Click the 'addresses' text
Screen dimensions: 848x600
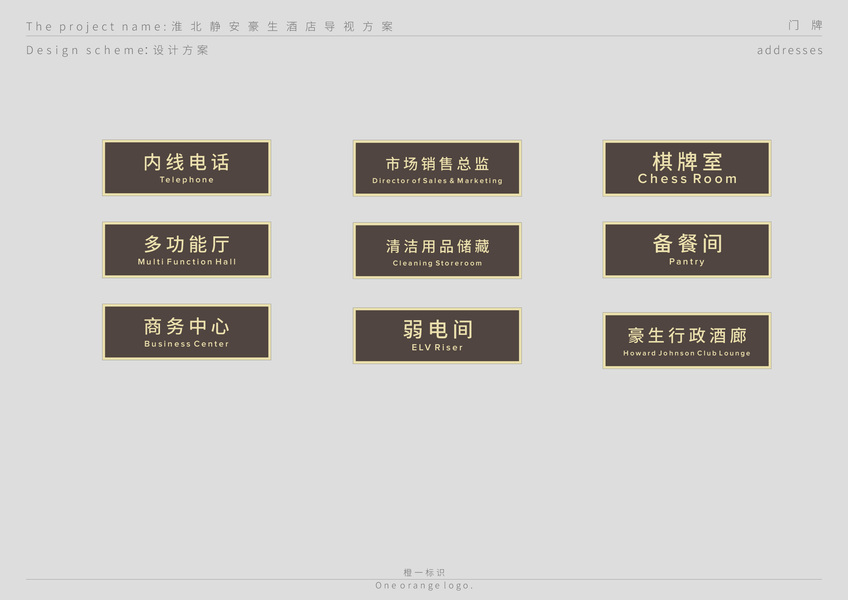pos(790,50)
